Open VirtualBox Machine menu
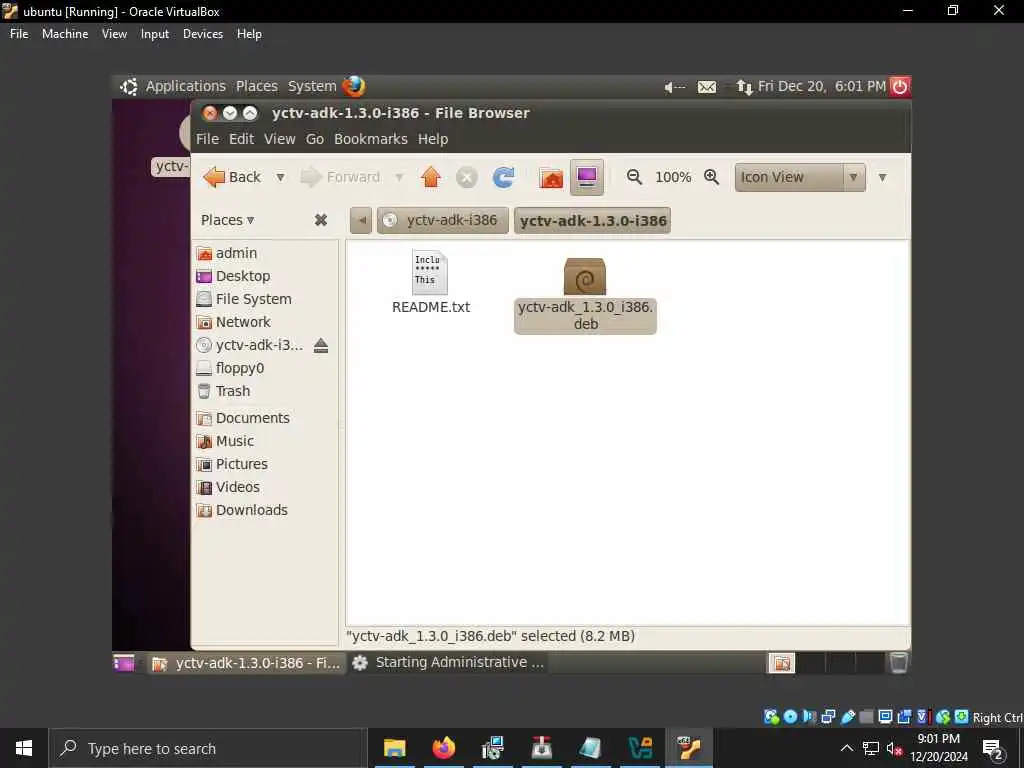1024x768 pixels. [x=65, y=34]
